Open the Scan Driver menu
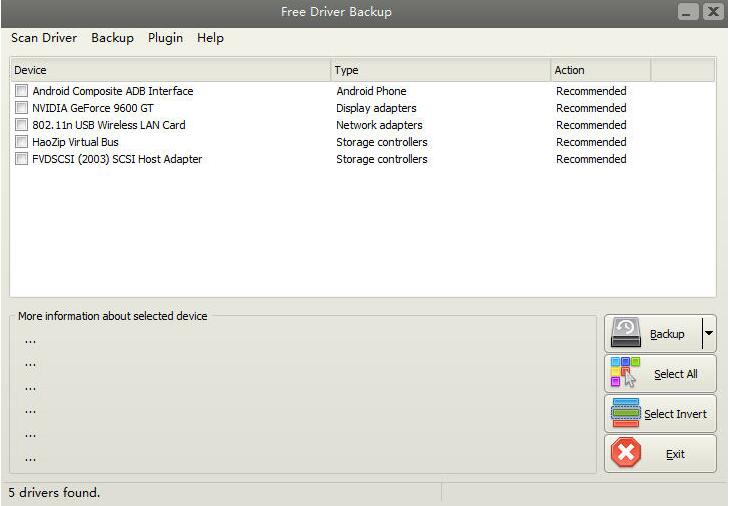731x506 pixels. 44,38
